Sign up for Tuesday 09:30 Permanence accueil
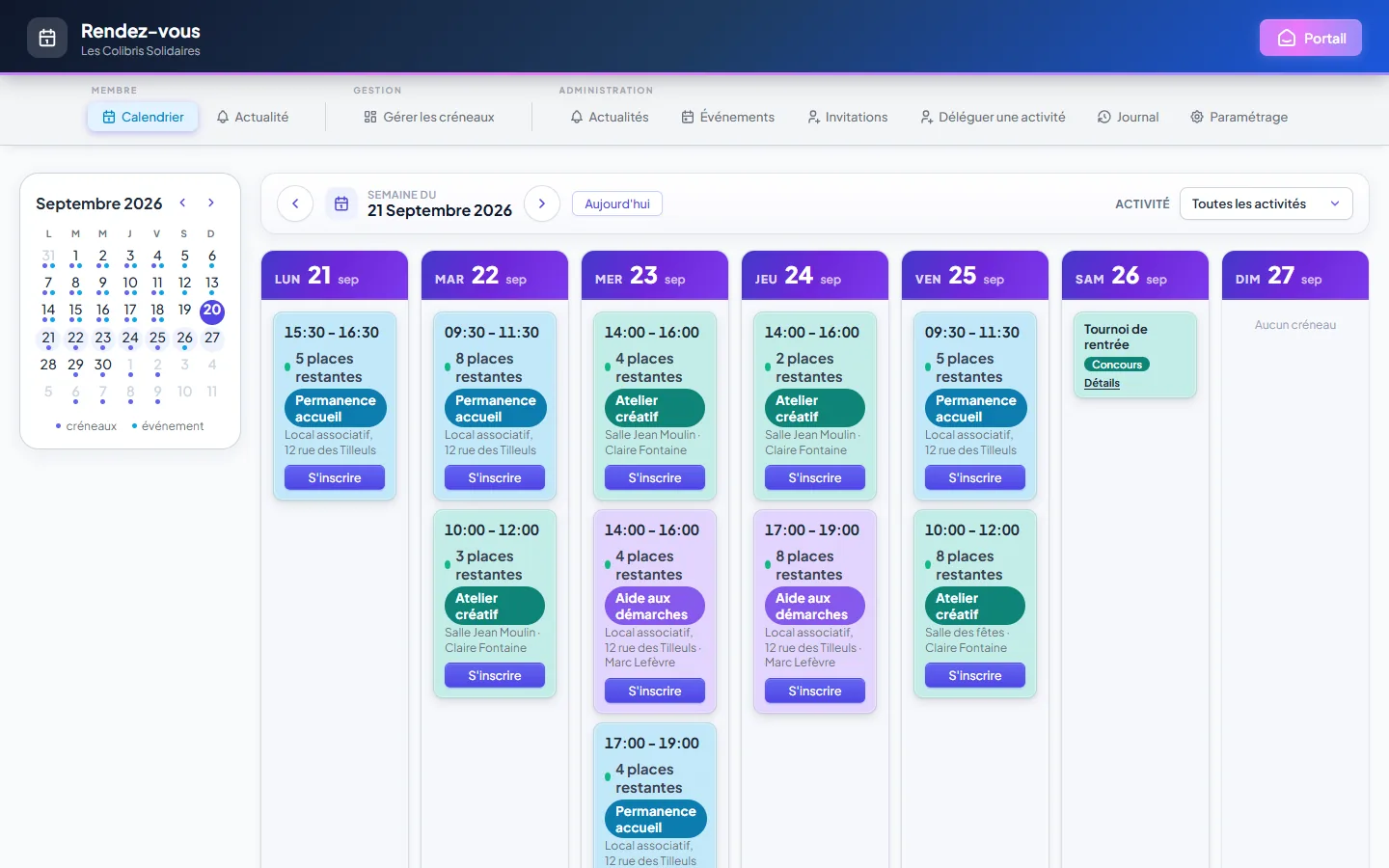This screenshot has width=1389, height=868. coord(495,477)
